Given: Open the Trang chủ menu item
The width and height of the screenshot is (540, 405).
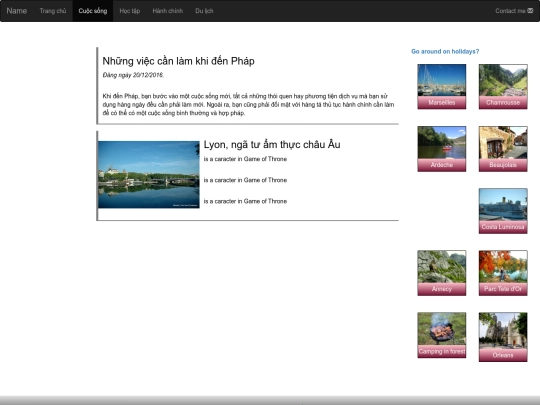Looking at the screenshot, I should pyautogui.click(x=53, y=11).
